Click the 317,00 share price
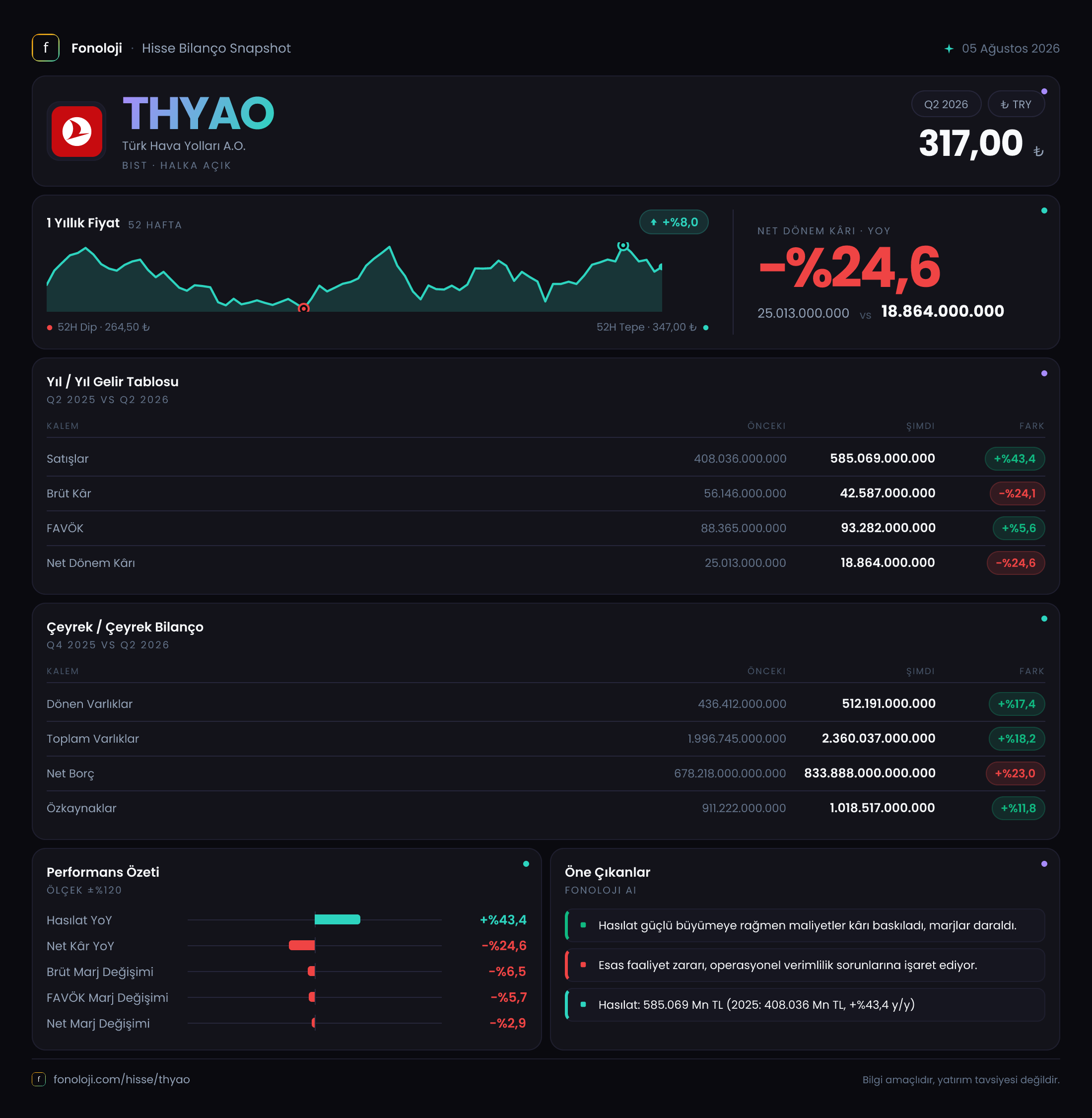1092x1118 pixels. (x=970, y=143)
